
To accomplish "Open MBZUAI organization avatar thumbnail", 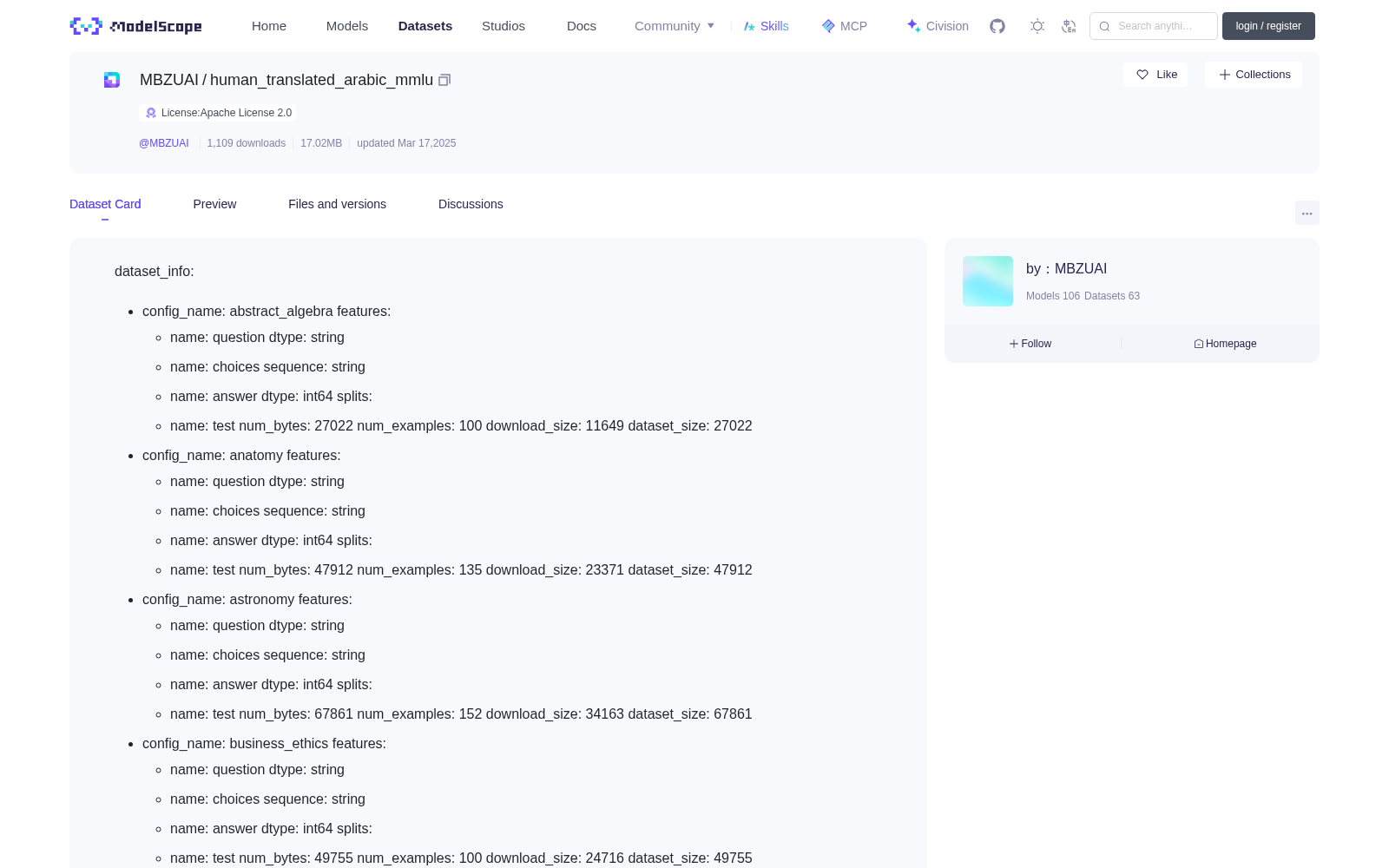I will coord(988,281).
